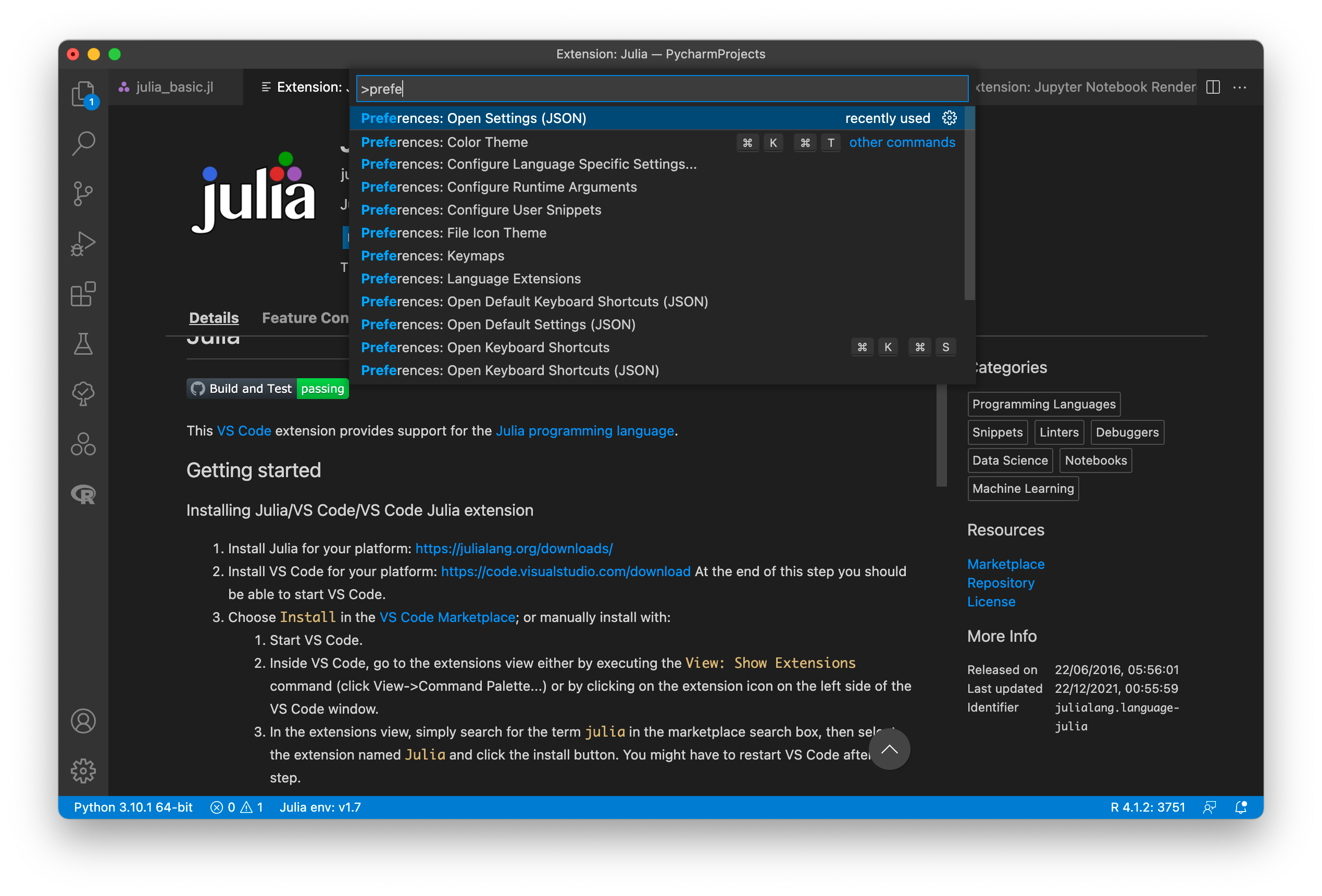
Task: Open the Search view icon
Action: pos(83,143)
